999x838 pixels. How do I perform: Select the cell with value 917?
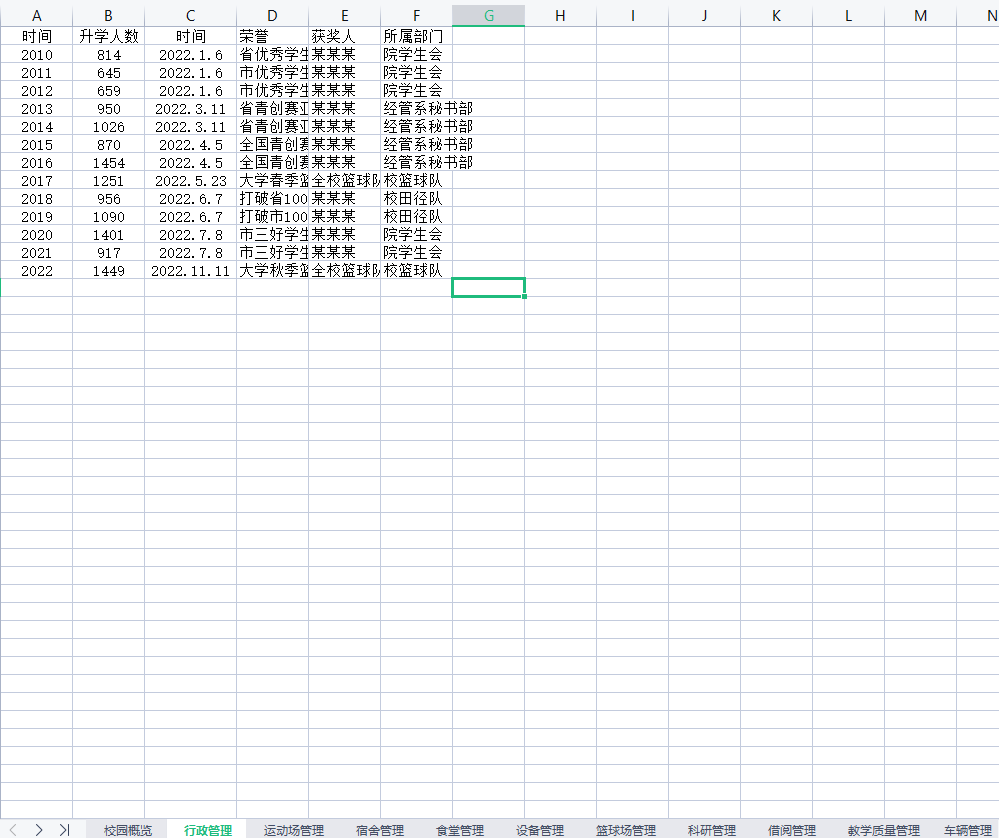click(108, 253)
